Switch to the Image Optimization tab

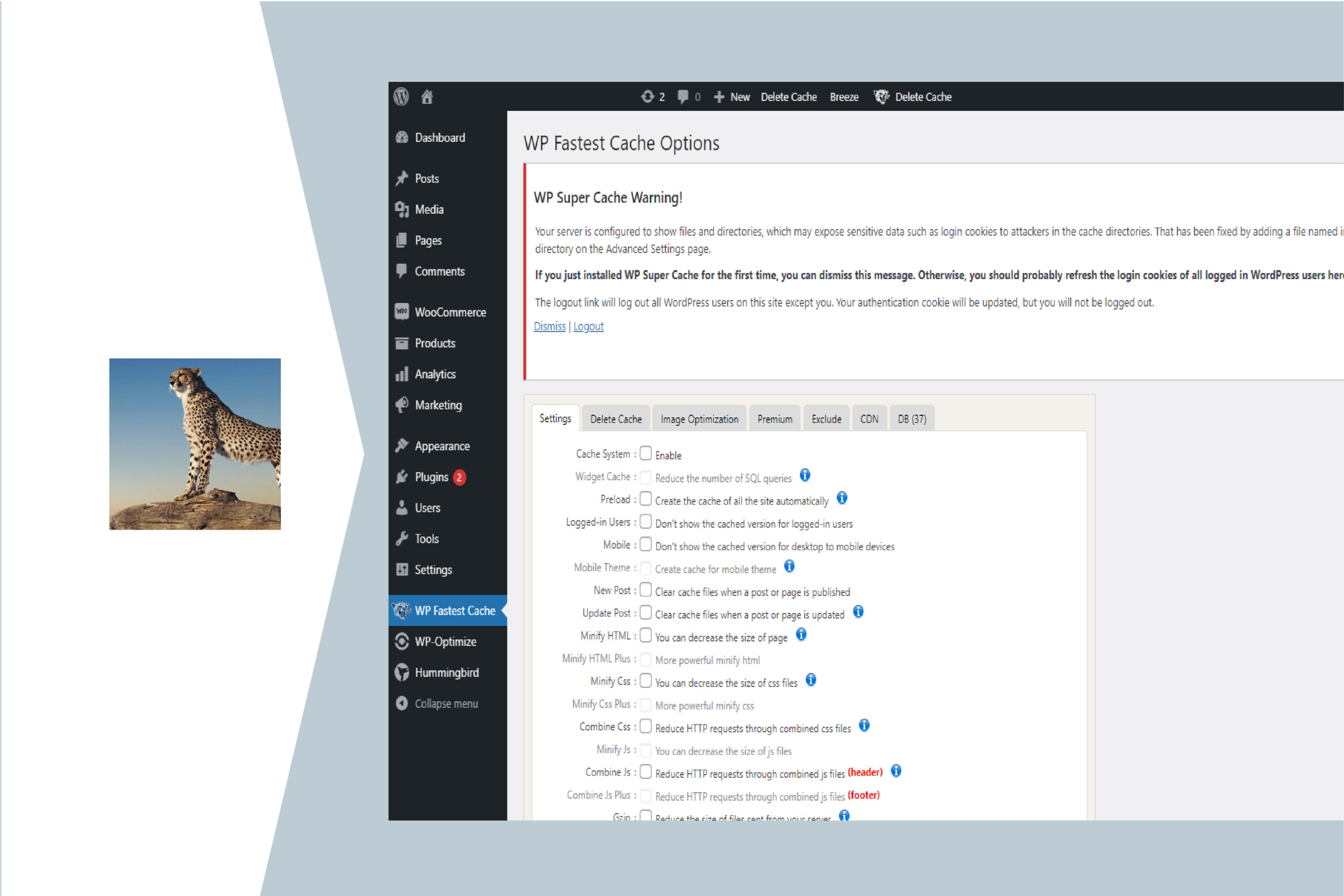[x=698, y=419]
